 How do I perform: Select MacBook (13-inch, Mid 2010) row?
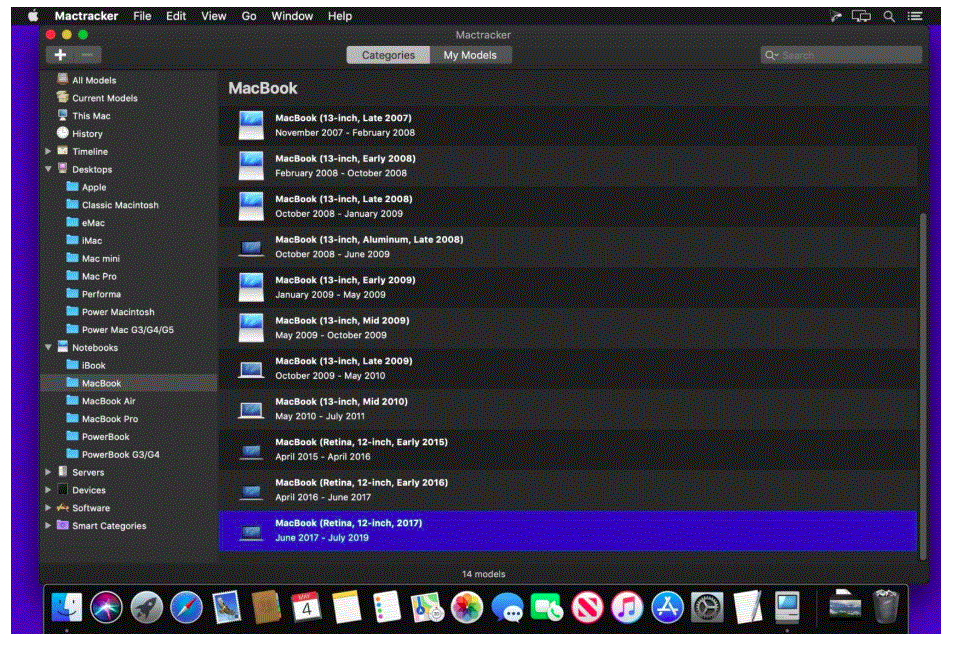click(568, 409)
